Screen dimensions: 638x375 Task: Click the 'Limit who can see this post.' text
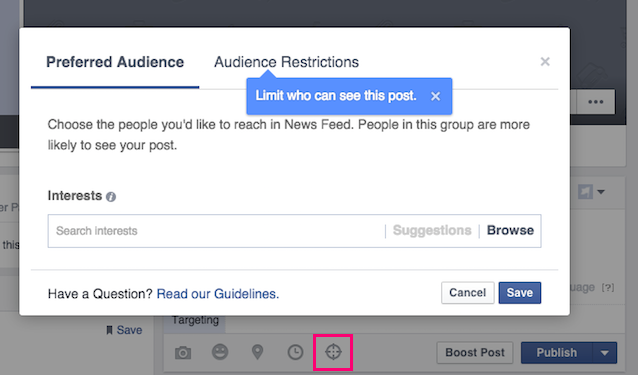[336, 96]
